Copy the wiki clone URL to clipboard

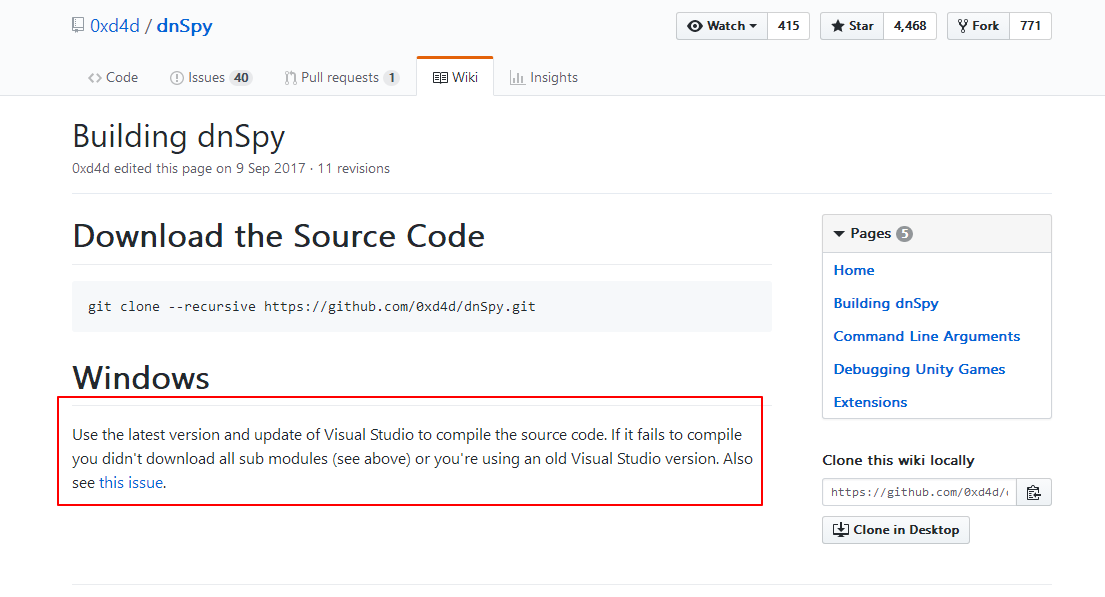1034,492
